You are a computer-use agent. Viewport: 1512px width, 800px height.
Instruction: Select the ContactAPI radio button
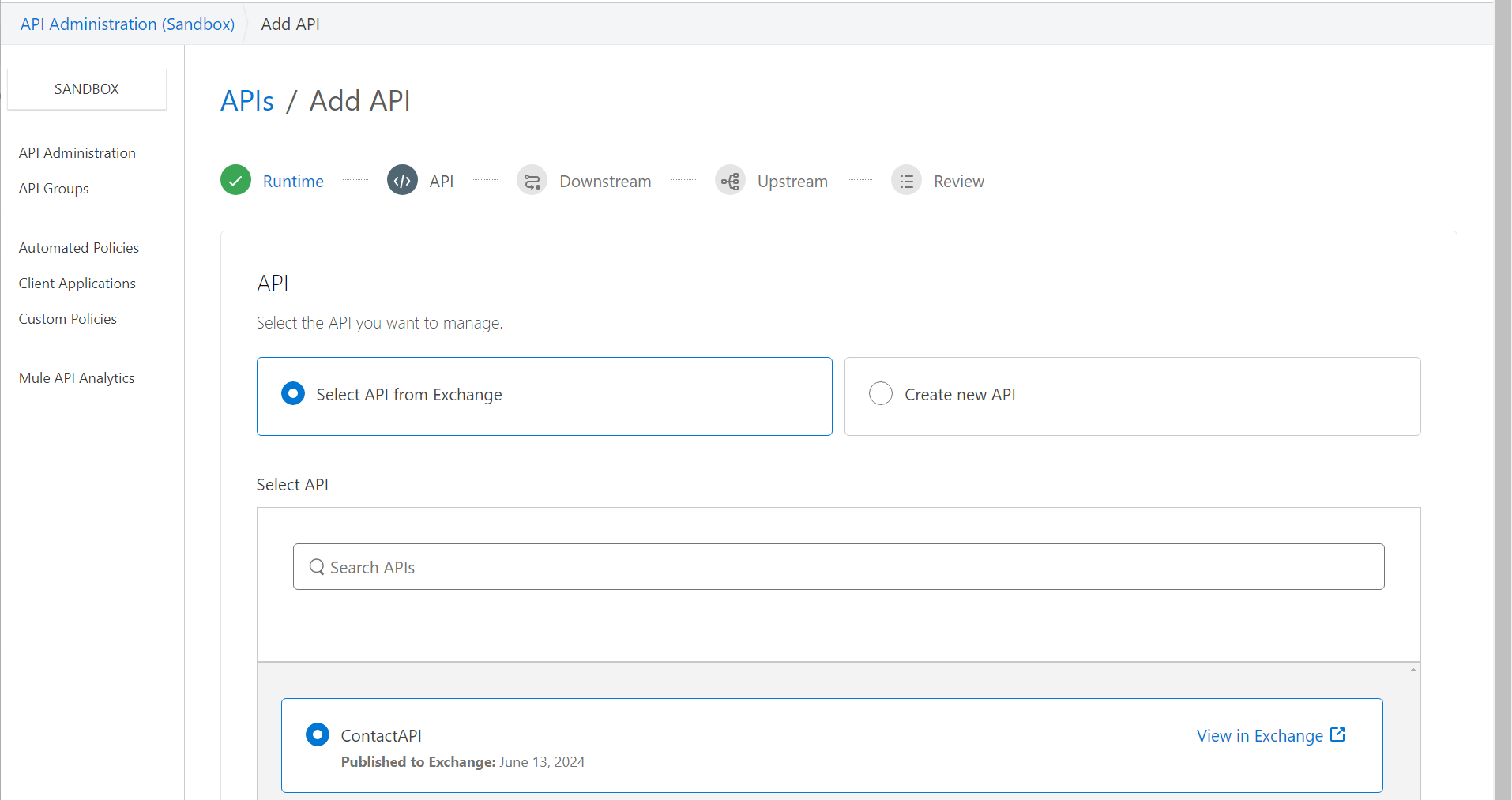click(x=317, y=734)
